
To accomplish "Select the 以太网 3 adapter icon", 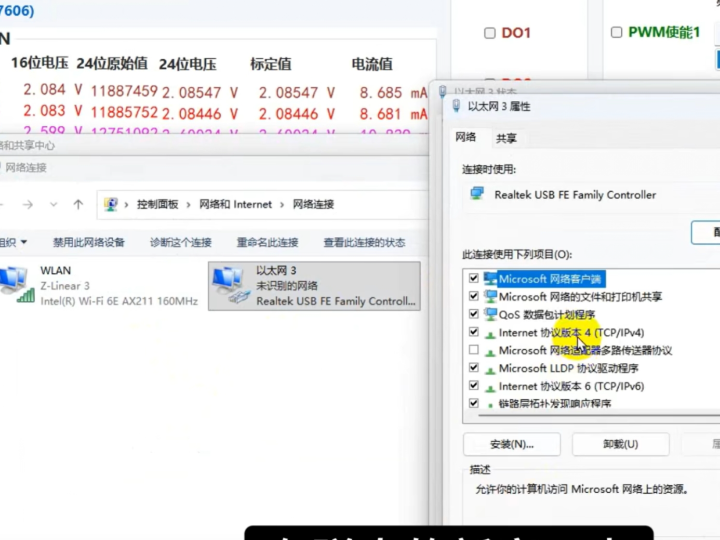I will [230, 284].
